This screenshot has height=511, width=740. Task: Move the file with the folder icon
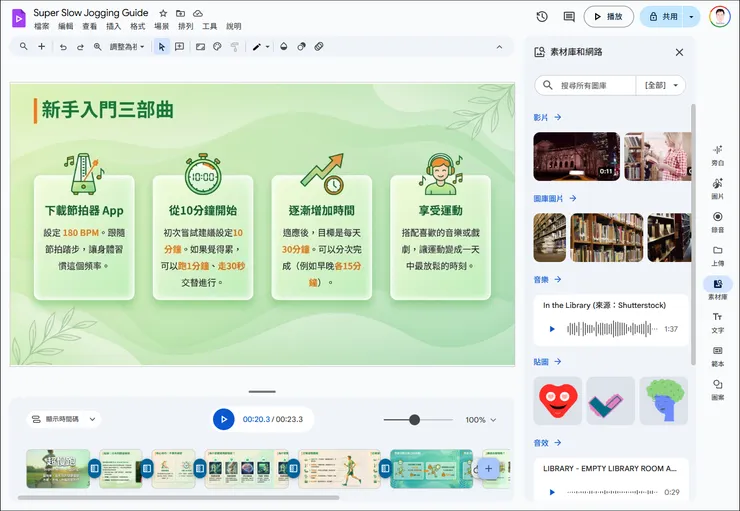[180, 13]
